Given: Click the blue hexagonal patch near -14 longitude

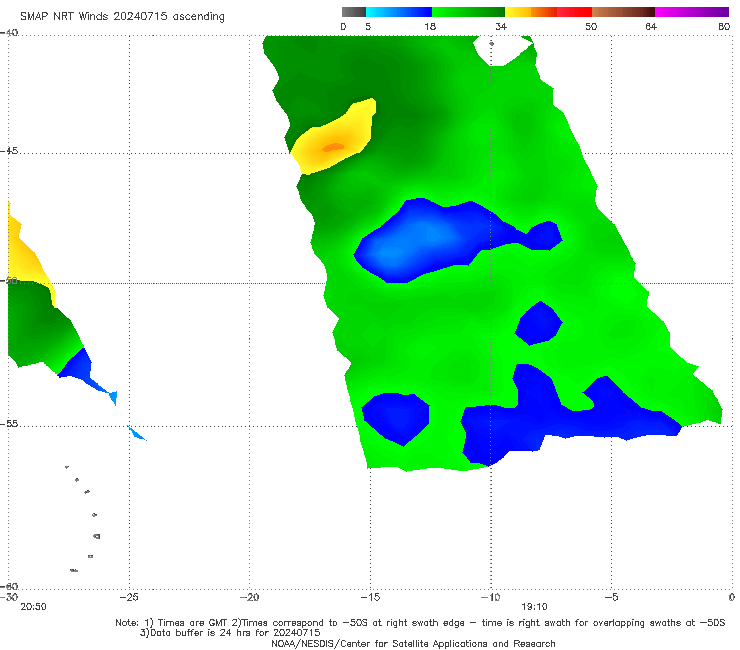Looking at the screenshot, I should tap(396, 419).
